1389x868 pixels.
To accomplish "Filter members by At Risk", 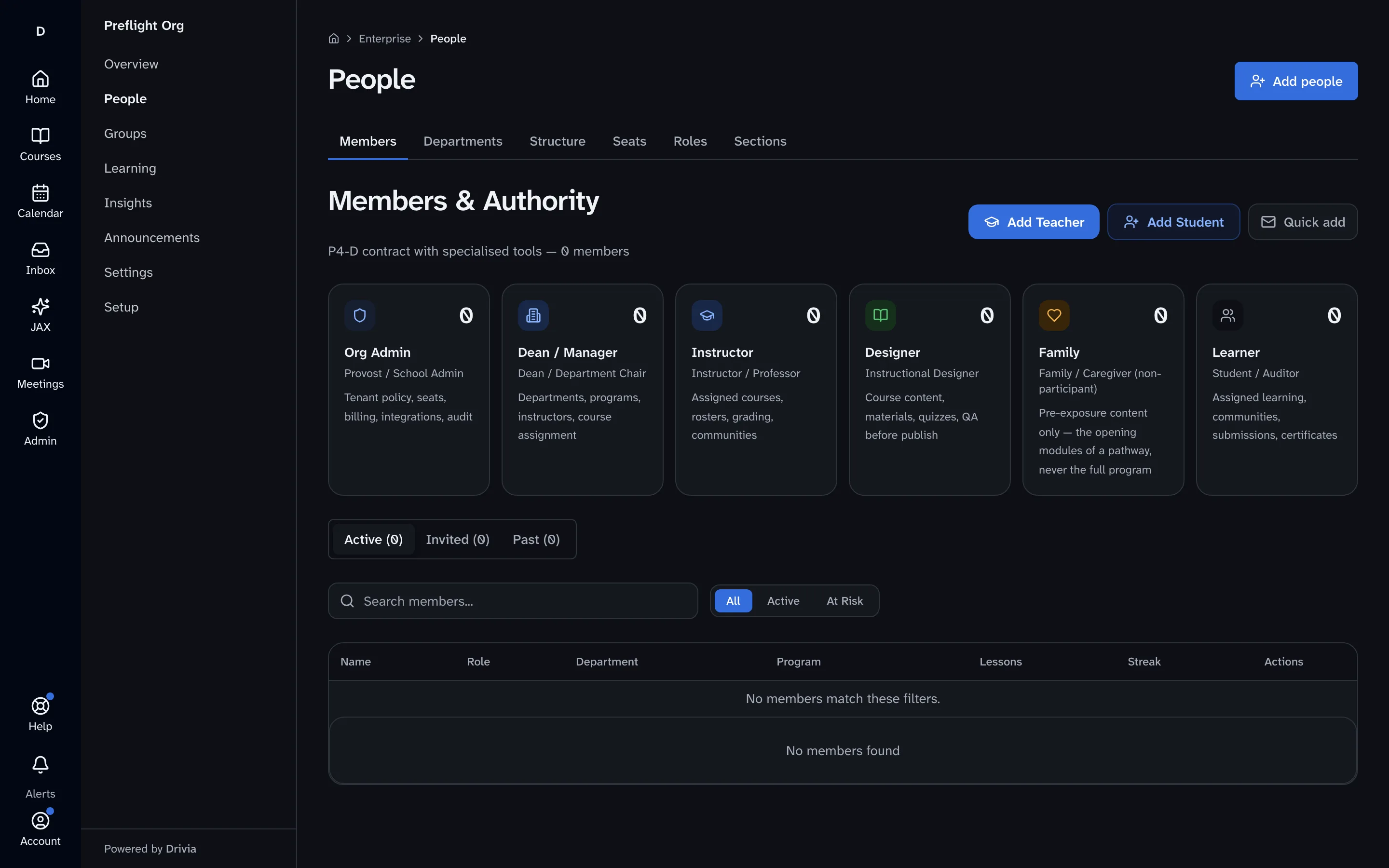I will pos(844,600).
